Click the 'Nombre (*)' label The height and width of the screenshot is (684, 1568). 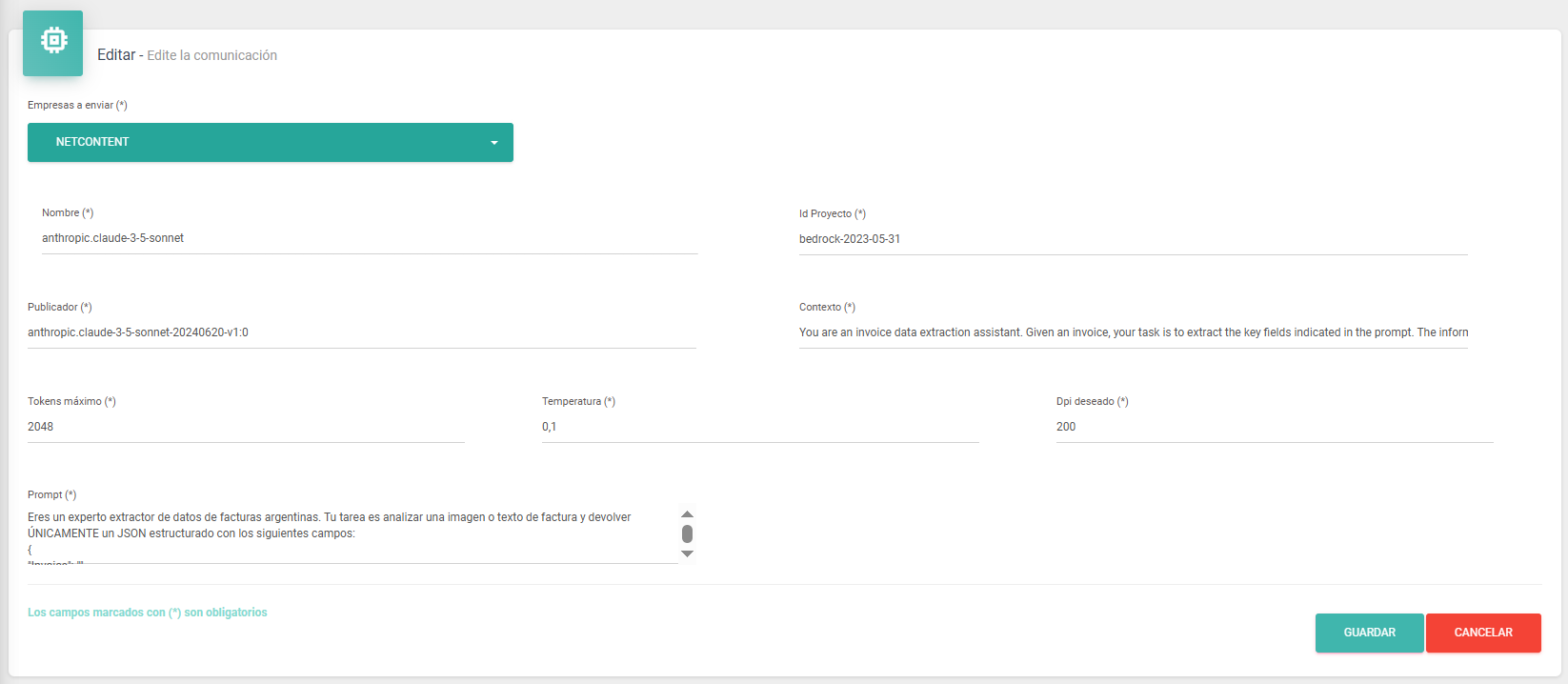point(68,212)
